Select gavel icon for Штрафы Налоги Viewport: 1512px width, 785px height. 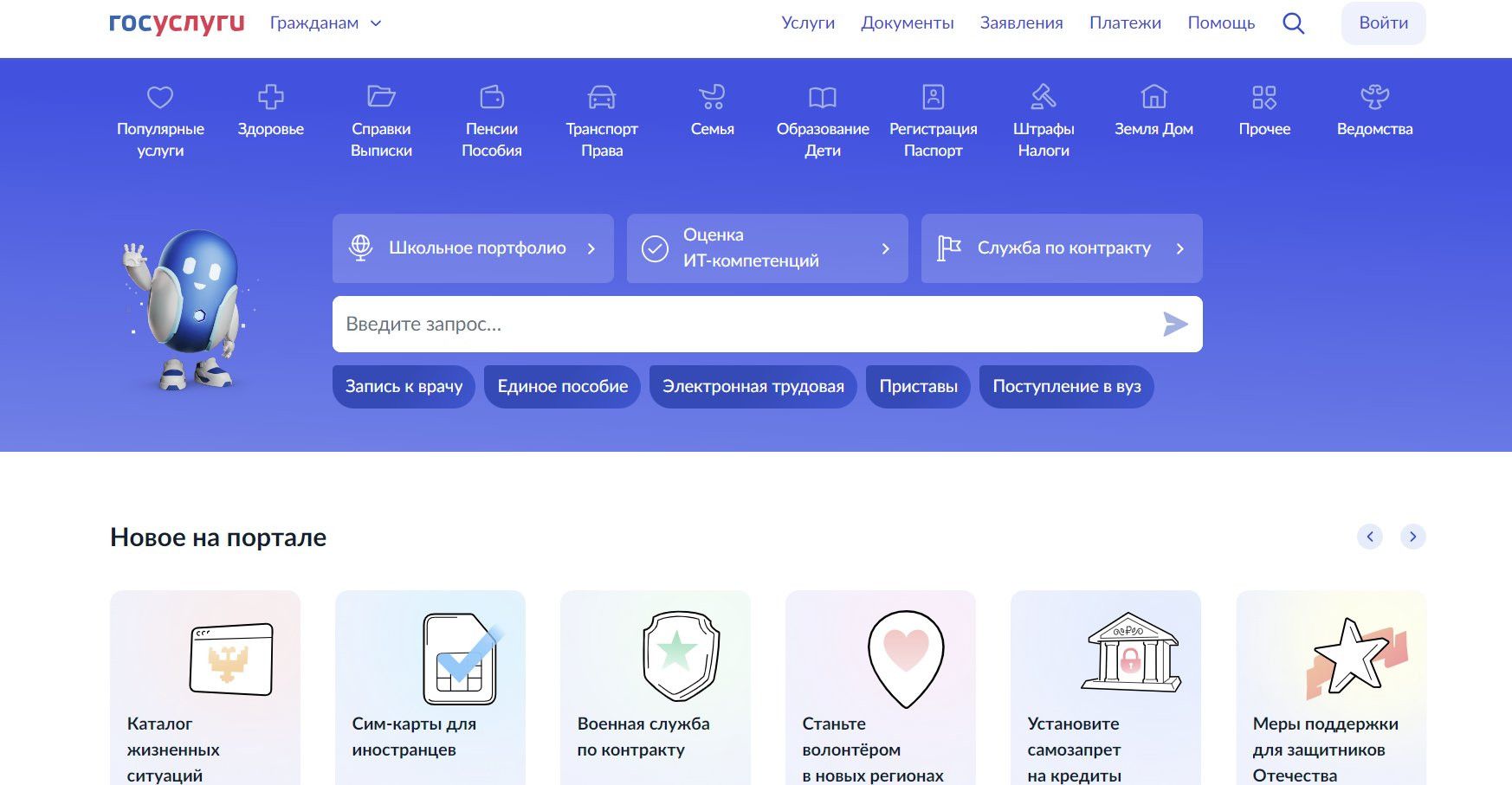(x=1044, y=97)
